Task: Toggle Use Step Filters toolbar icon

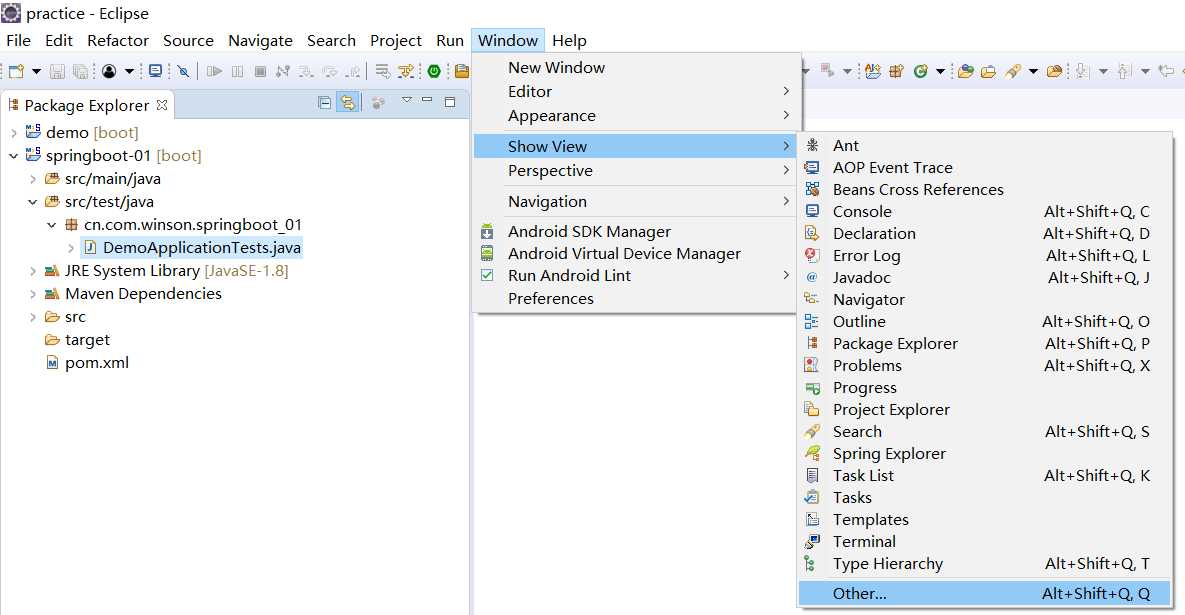Action: tap(407, 71)
